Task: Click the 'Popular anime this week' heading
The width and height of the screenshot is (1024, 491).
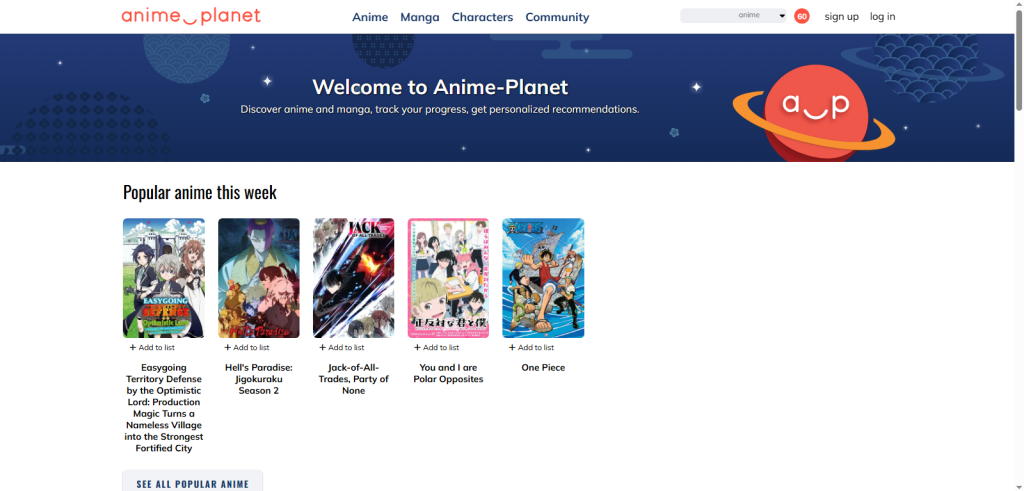Action: tap(200, 193)
